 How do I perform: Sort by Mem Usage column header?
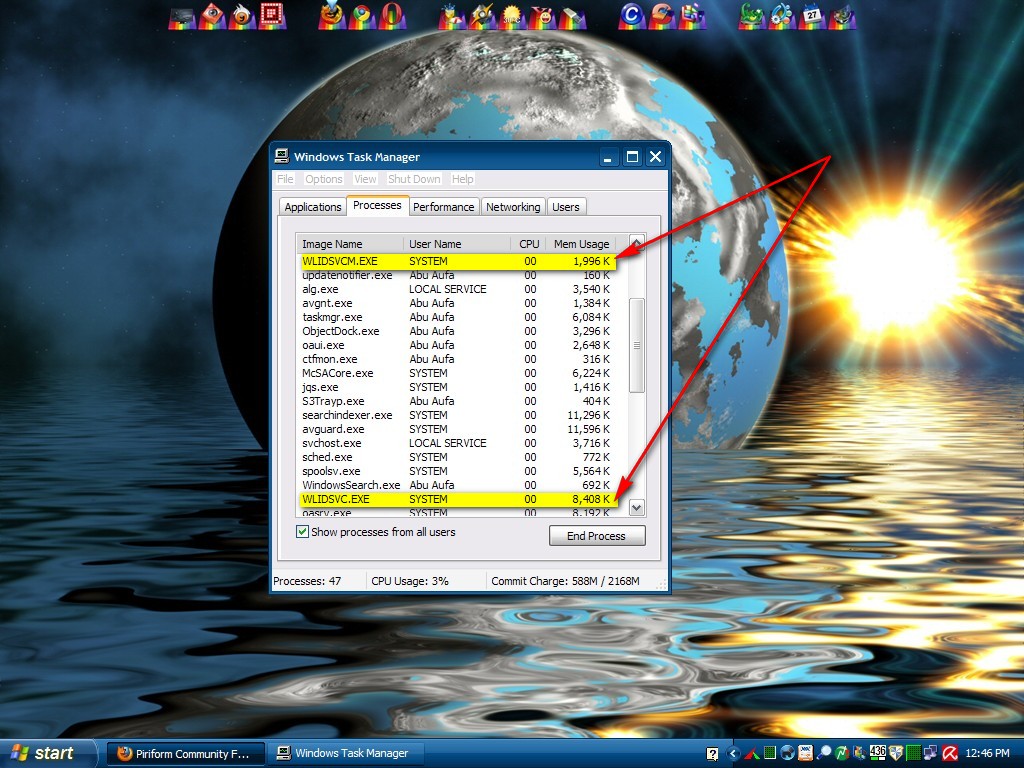pos(581,244)
